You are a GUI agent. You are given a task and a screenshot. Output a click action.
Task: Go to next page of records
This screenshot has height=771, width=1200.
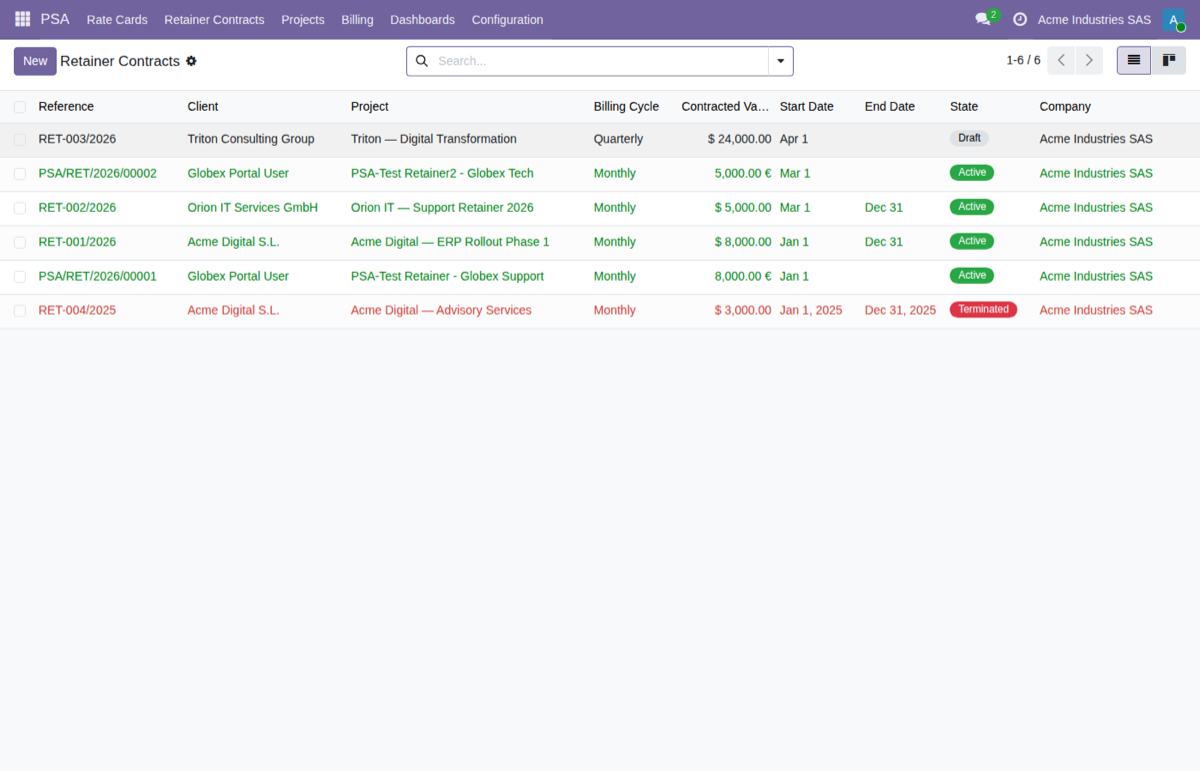coord(1090,60)
